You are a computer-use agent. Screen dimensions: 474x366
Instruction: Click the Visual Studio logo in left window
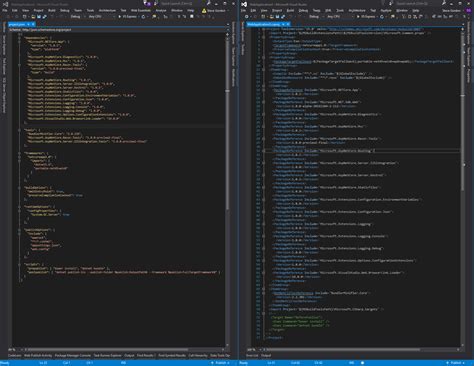pos(5,4)
